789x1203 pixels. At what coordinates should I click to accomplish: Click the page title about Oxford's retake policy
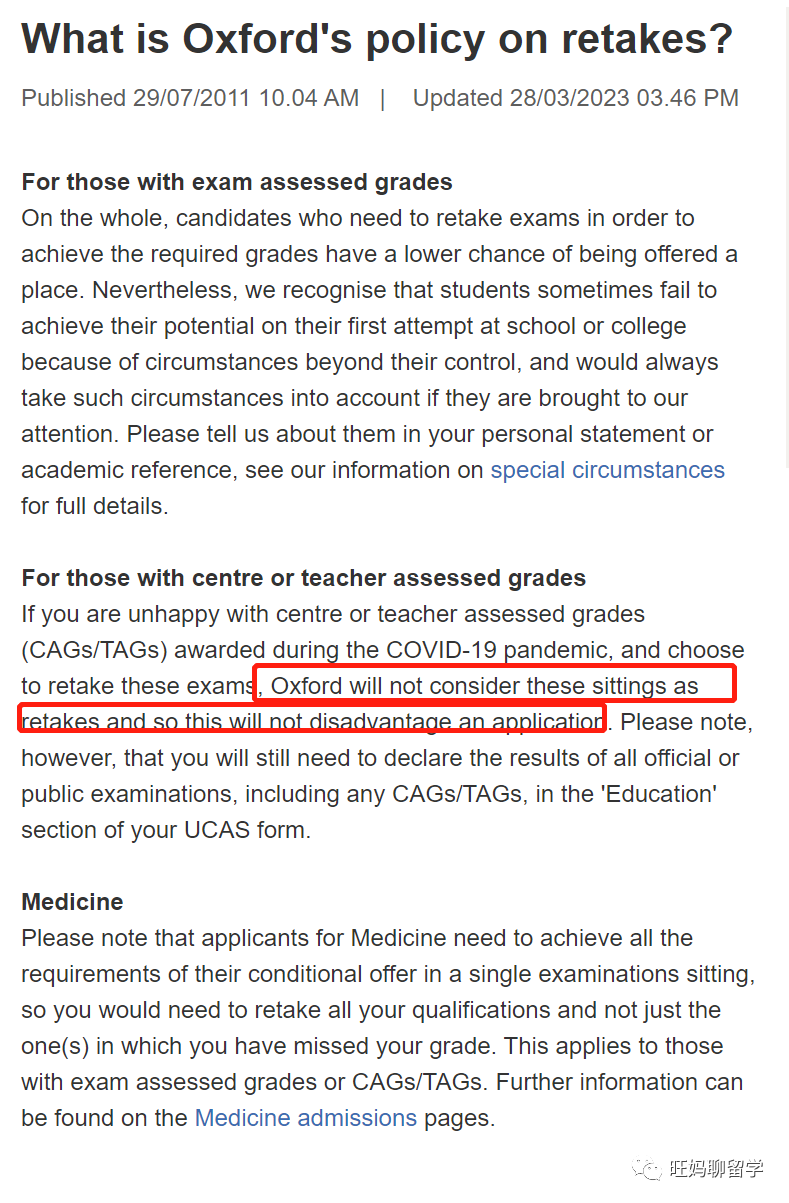click(x=377, y=40)
